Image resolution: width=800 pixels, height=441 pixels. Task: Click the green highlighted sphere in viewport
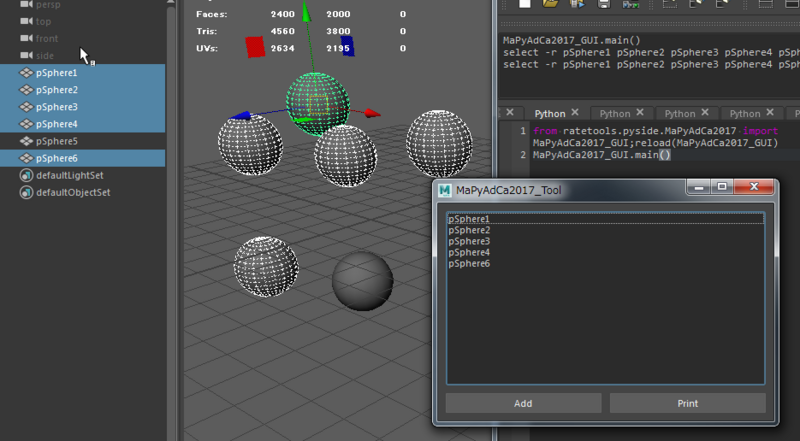pos(318,102)
